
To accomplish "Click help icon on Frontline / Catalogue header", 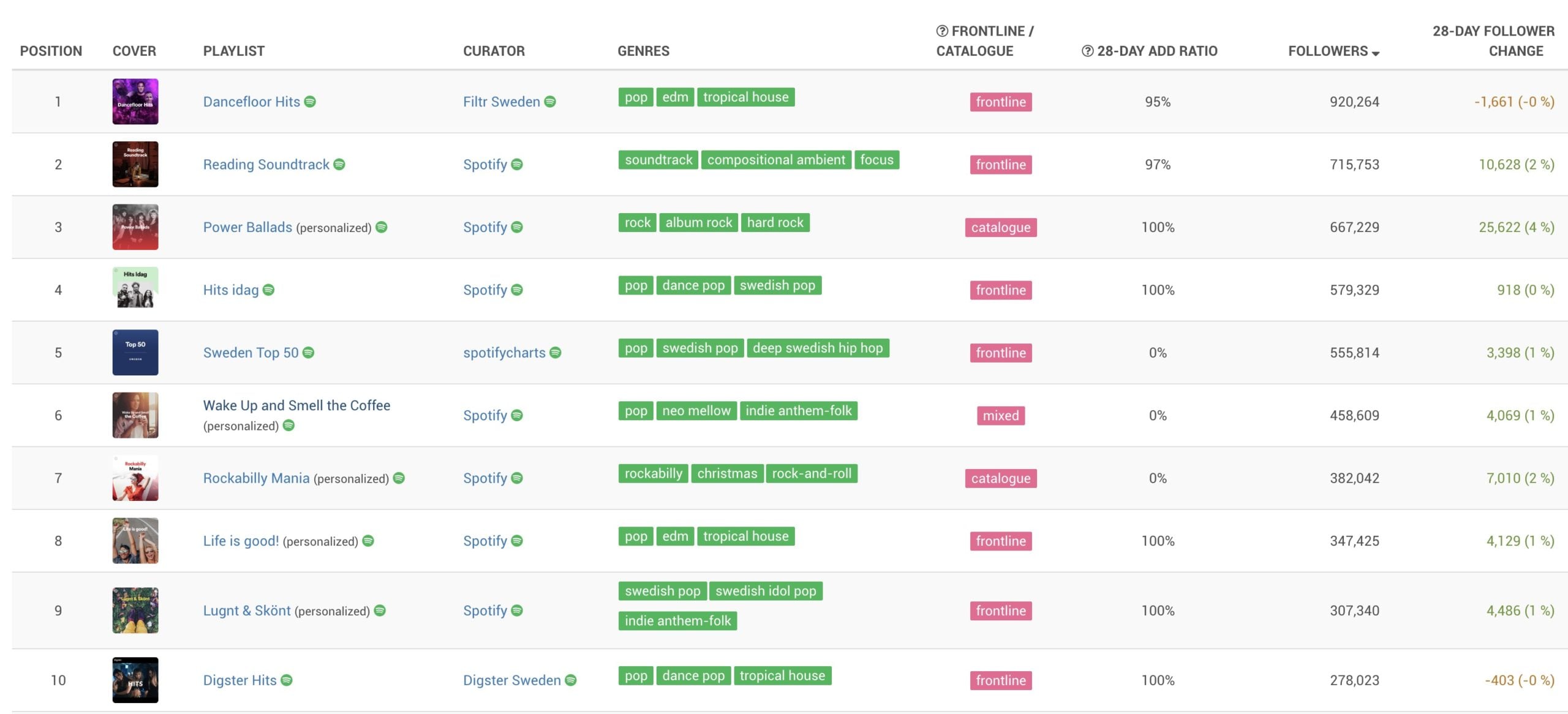I will (942, 31).
